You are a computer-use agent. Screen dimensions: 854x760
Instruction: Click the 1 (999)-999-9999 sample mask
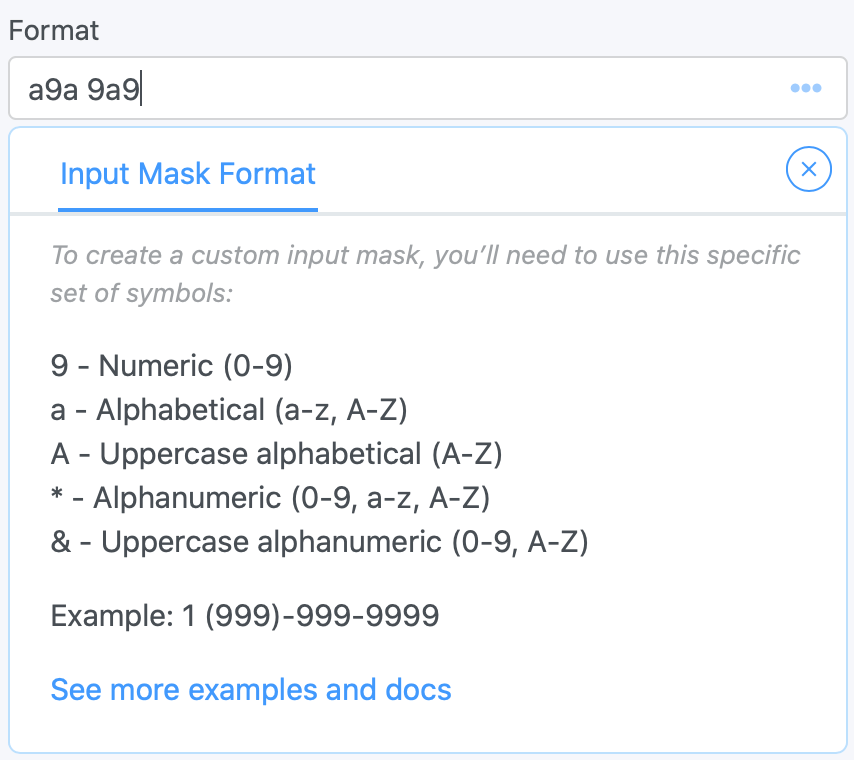click(310, 616)
